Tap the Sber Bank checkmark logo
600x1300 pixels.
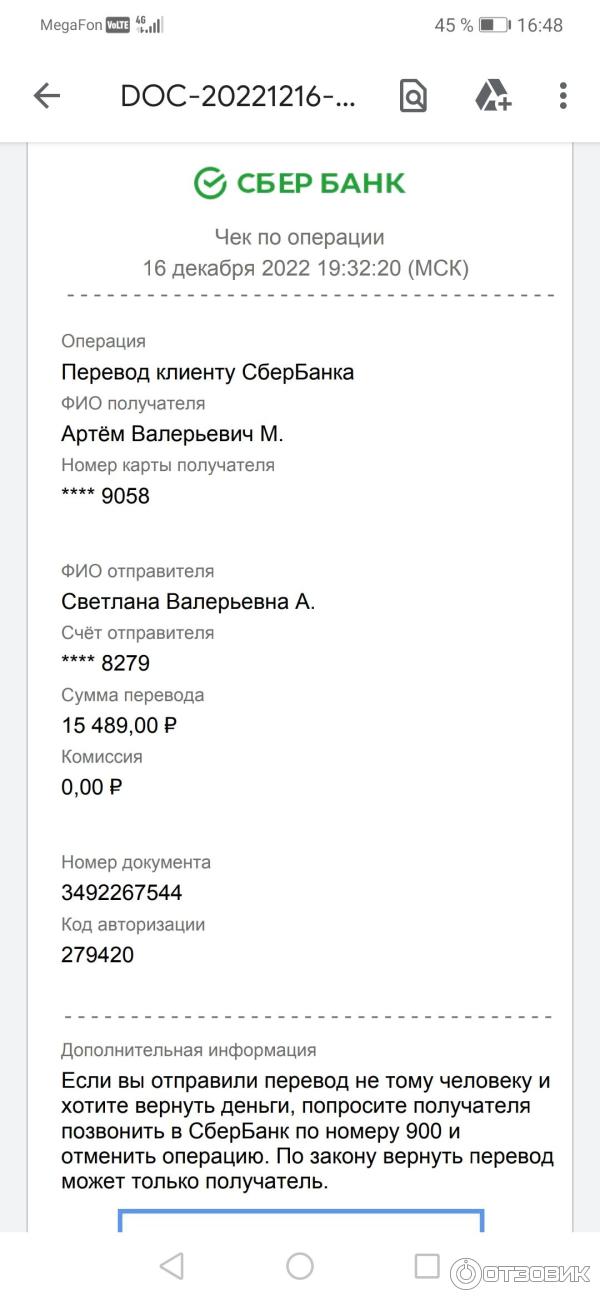coord(210,184)
